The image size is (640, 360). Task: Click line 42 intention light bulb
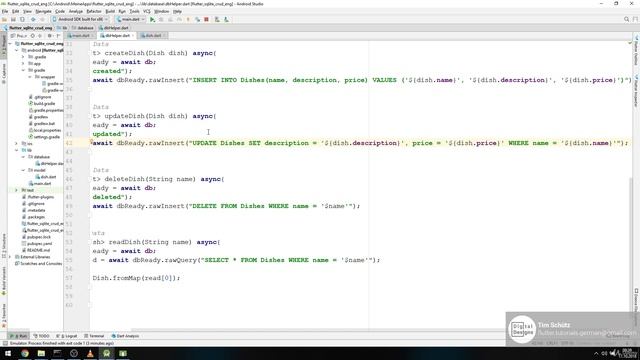91,141
